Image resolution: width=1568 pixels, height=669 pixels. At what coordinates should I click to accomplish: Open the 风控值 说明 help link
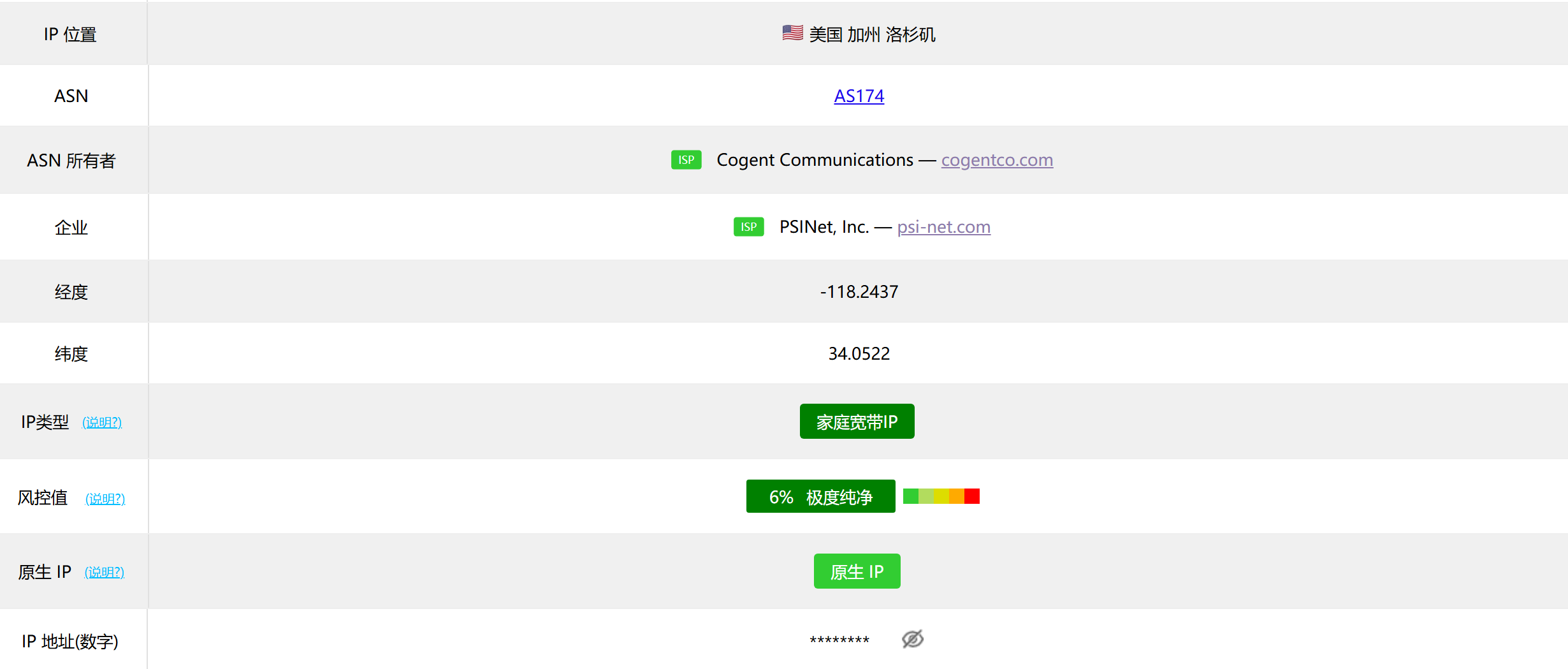(105, 498)
